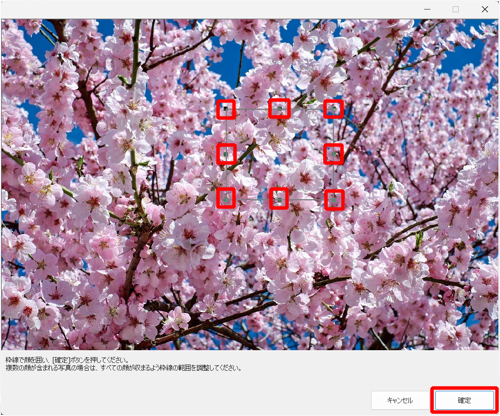Screen dimensions: 500x416
Task: Click the right-middle handle of the selection frame
Action: 333,154
